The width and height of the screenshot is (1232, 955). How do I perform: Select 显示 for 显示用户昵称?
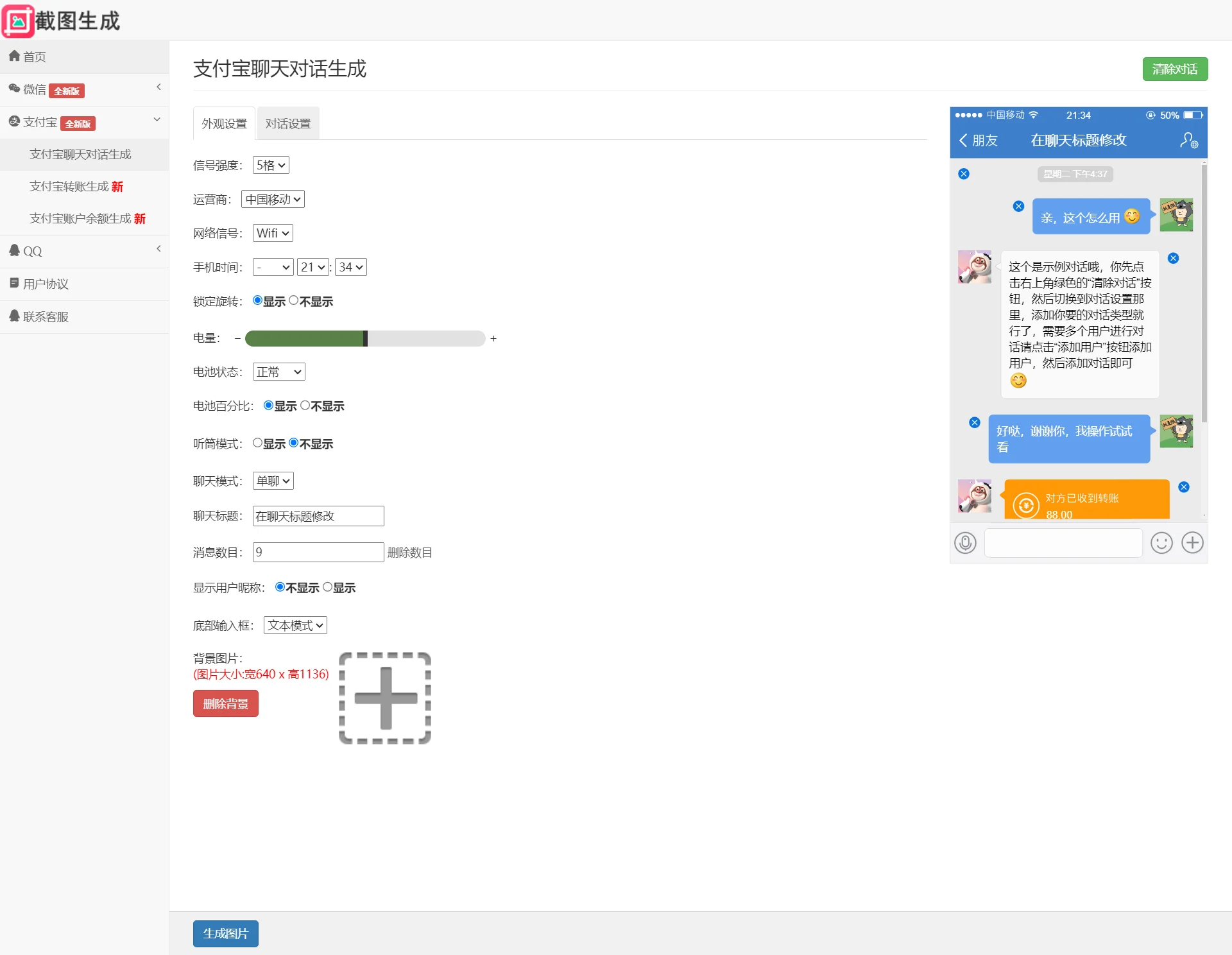click(x=328, y=587)
